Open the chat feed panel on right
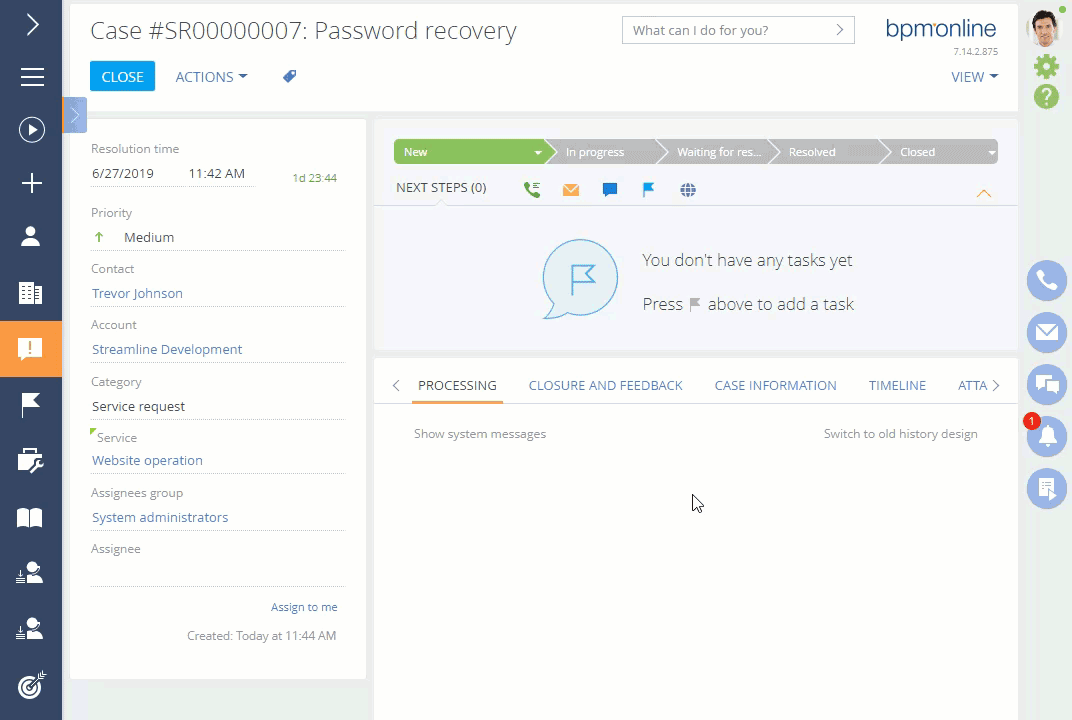 (x=1047, y=384)
